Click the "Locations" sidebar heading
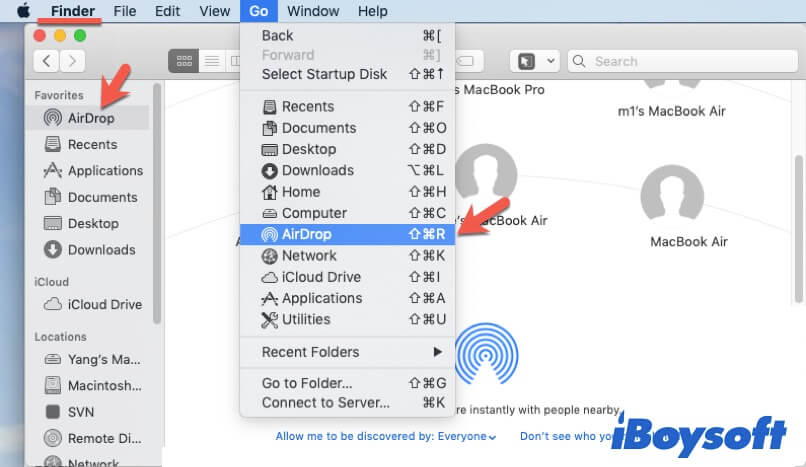 pos(60,337)
